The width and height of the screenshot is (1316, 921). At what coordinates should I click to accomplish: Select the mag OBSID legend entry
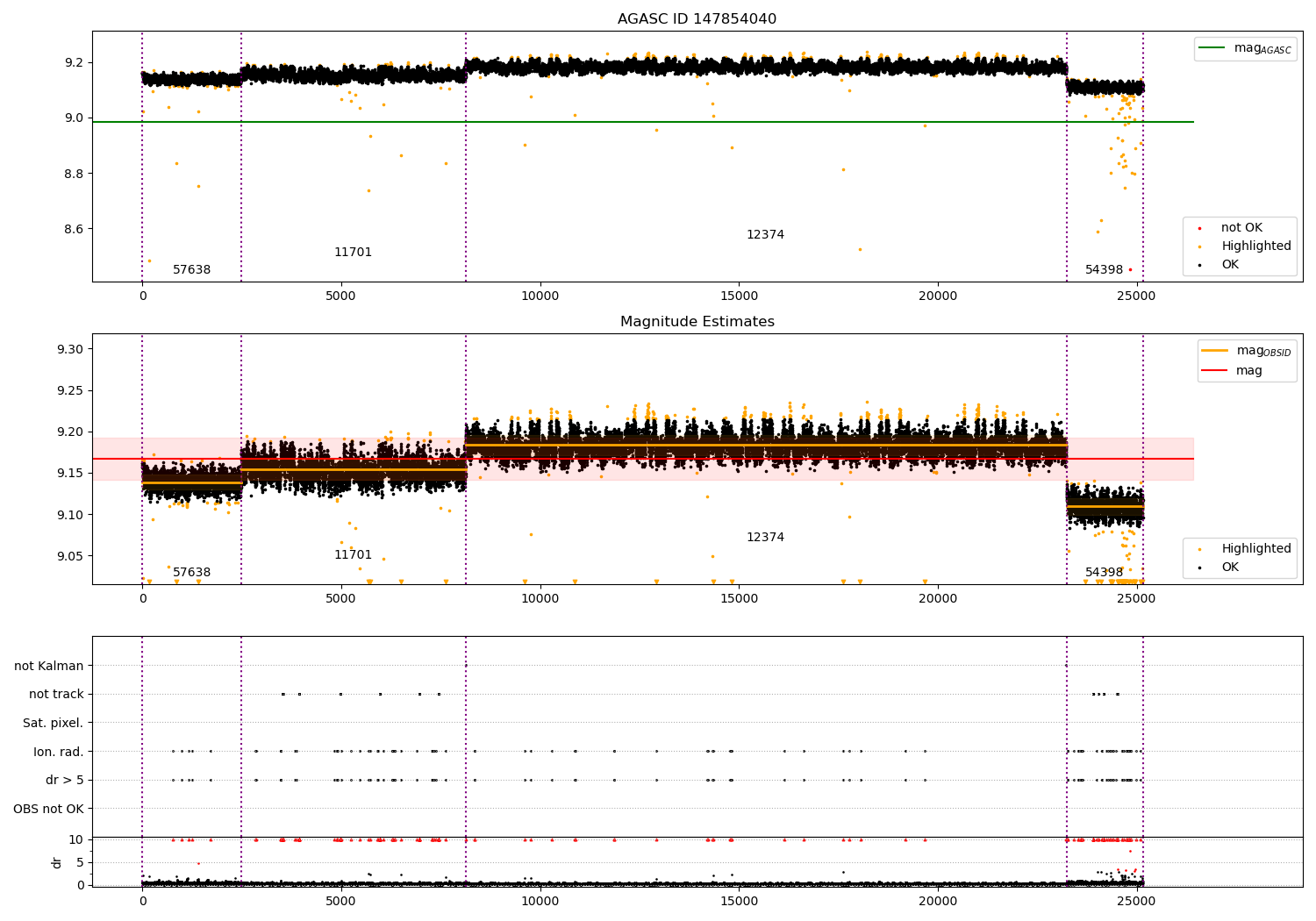coord(1246,351)
